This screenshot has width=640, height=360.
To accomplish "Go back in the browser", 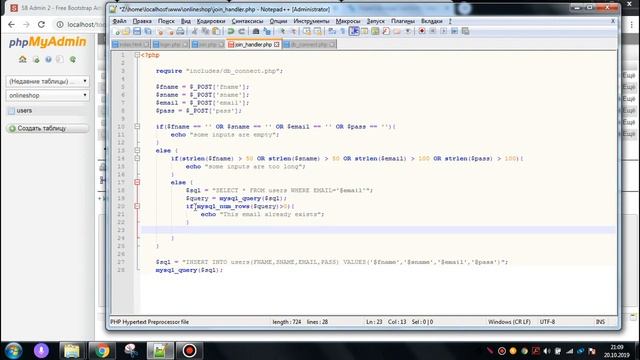I will pos(11,24).
